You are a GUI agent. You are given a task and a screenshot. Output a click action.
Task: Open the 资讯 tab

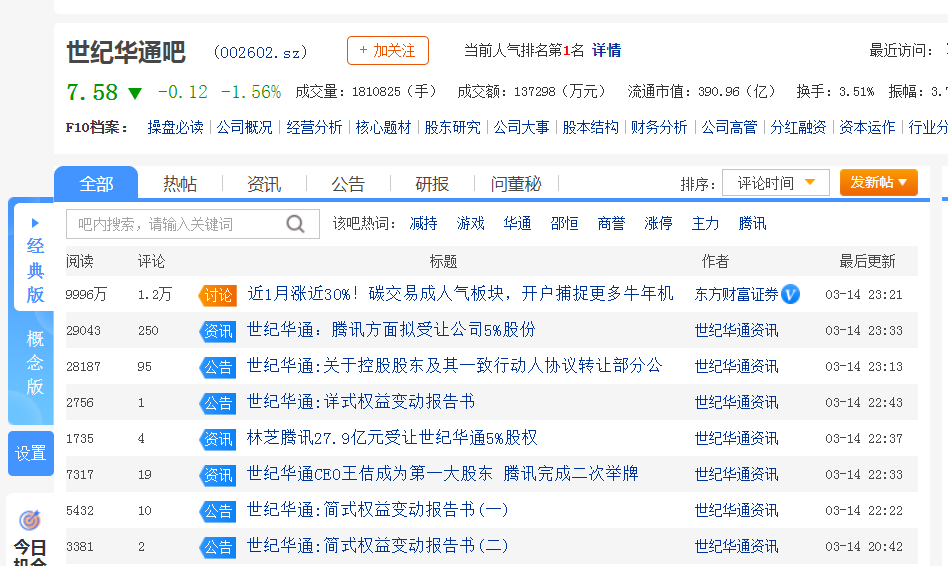tap(264, 184)
